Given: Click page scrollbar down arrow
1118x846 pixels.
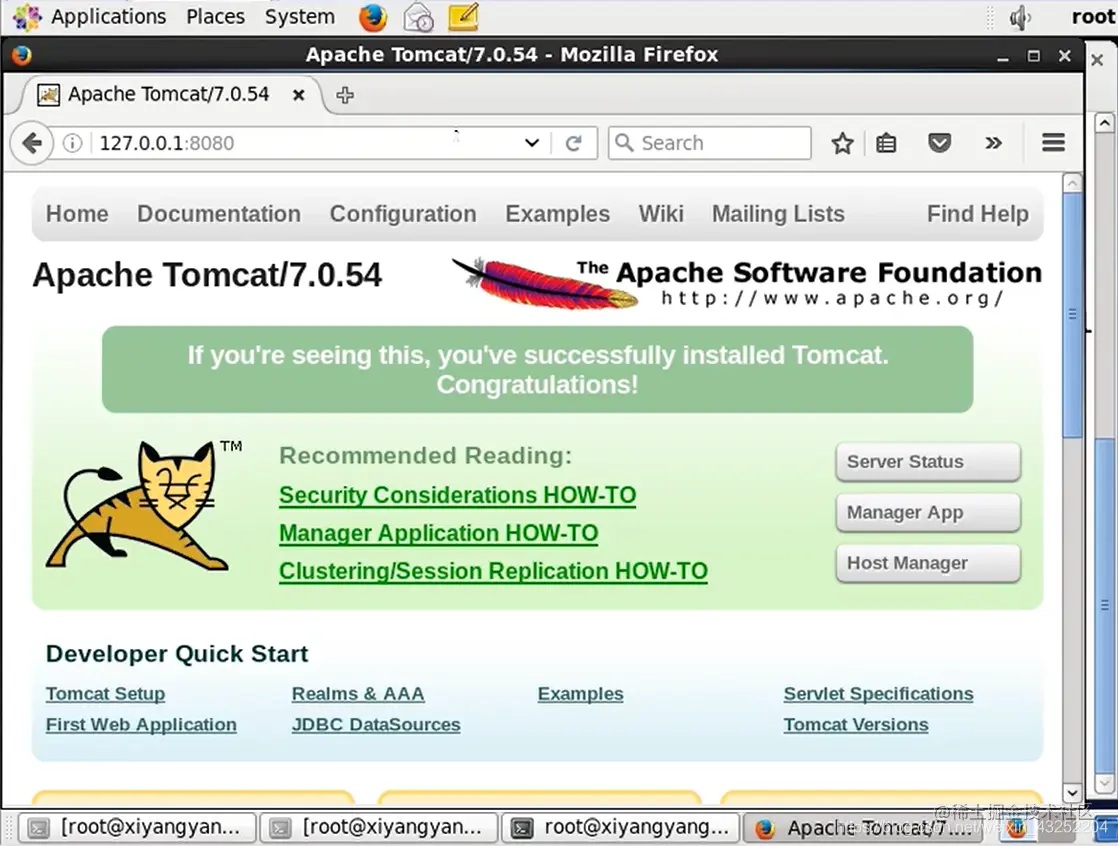Looking at the screenshot, I should tap(1072, 792).
